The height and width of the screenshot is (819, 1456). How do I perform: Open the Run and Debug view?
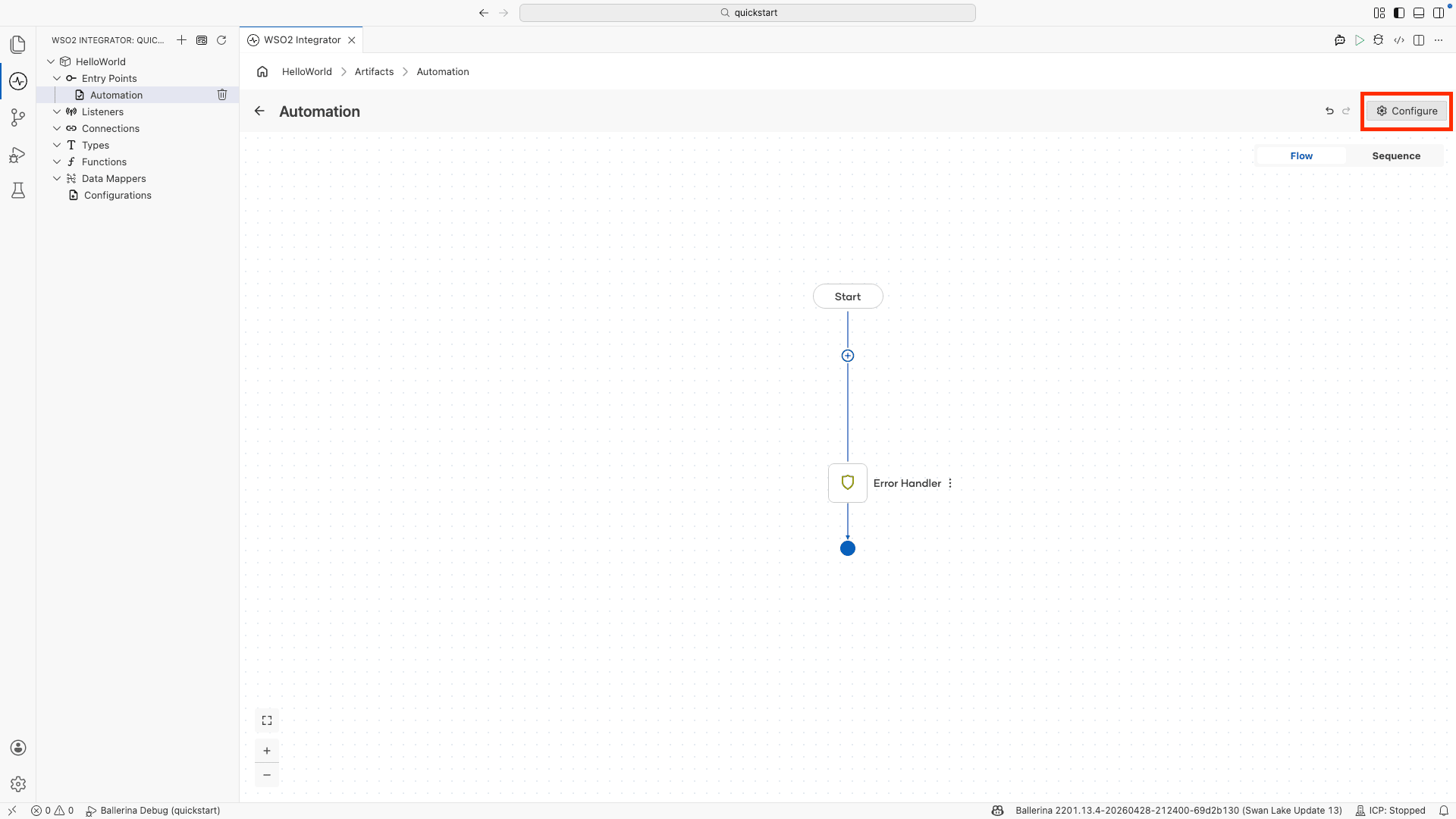18,155
